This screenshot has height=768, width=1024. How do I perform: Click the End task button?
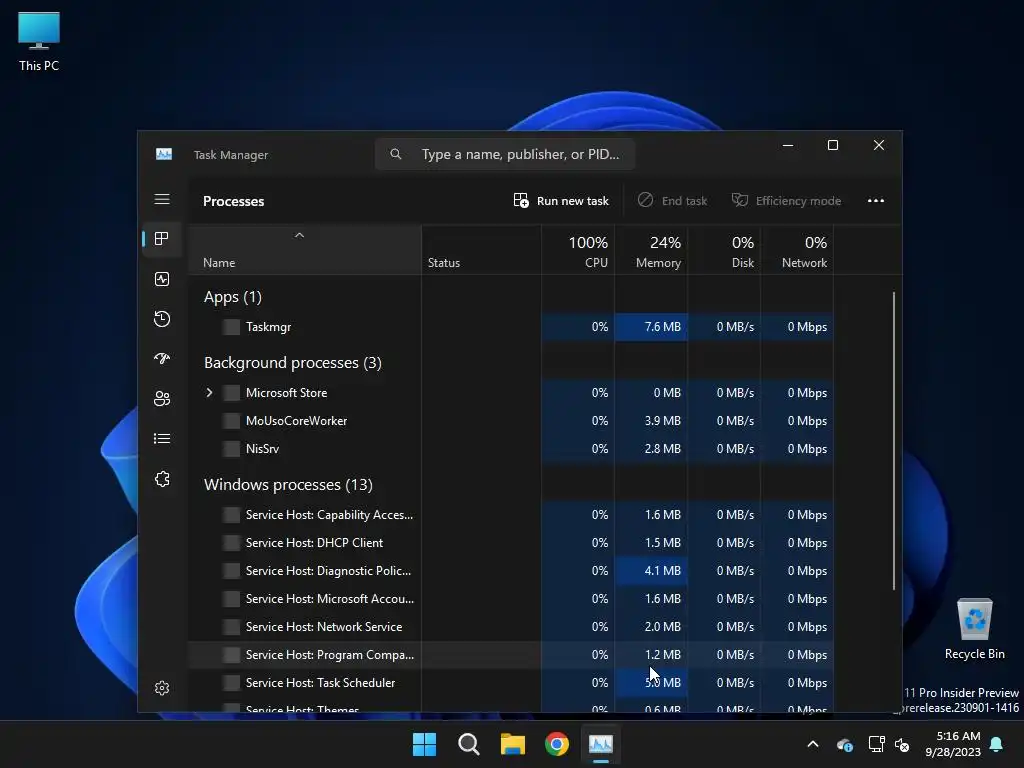pos(673,200)
